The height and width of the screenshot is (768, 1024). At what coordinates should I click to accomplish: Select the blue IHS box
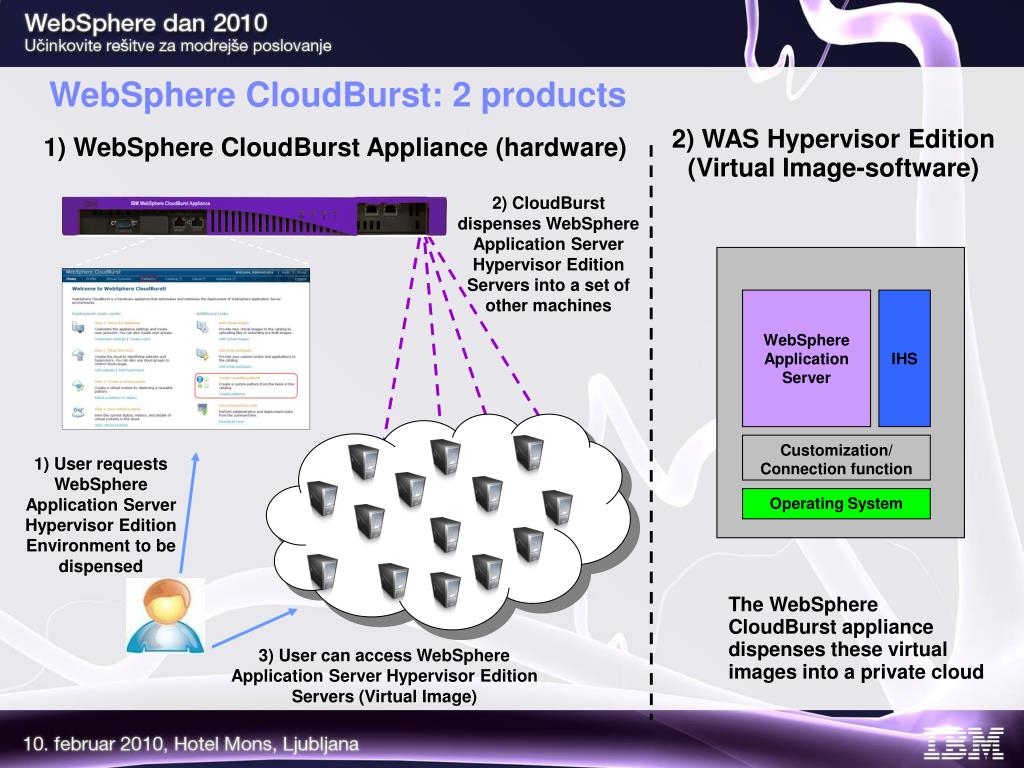(904, 358)
